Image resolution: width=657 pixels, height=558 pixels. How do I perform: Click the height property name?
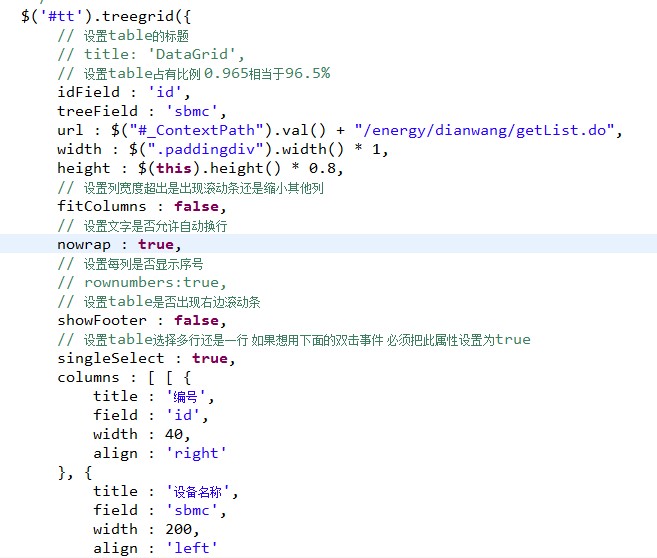pyautogui.click(x=84, y=168)
